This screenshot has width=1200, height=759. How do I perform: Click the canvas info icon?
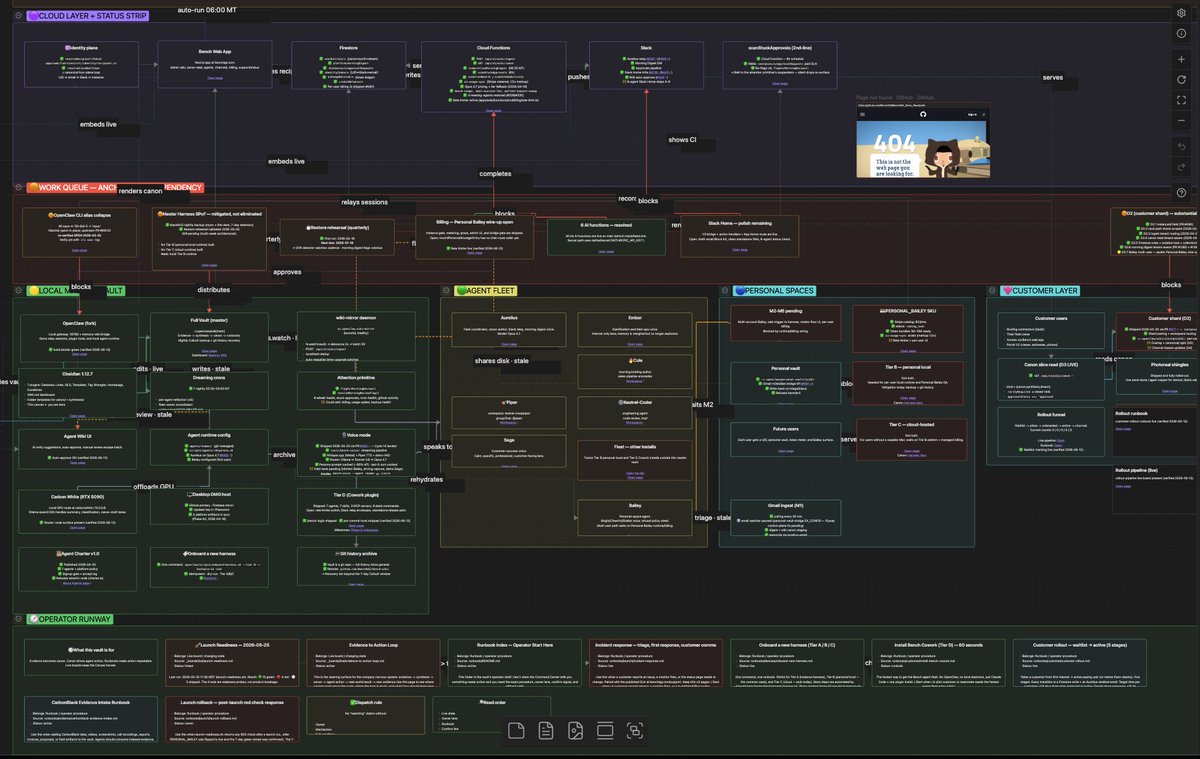(x=1182, y=34)
